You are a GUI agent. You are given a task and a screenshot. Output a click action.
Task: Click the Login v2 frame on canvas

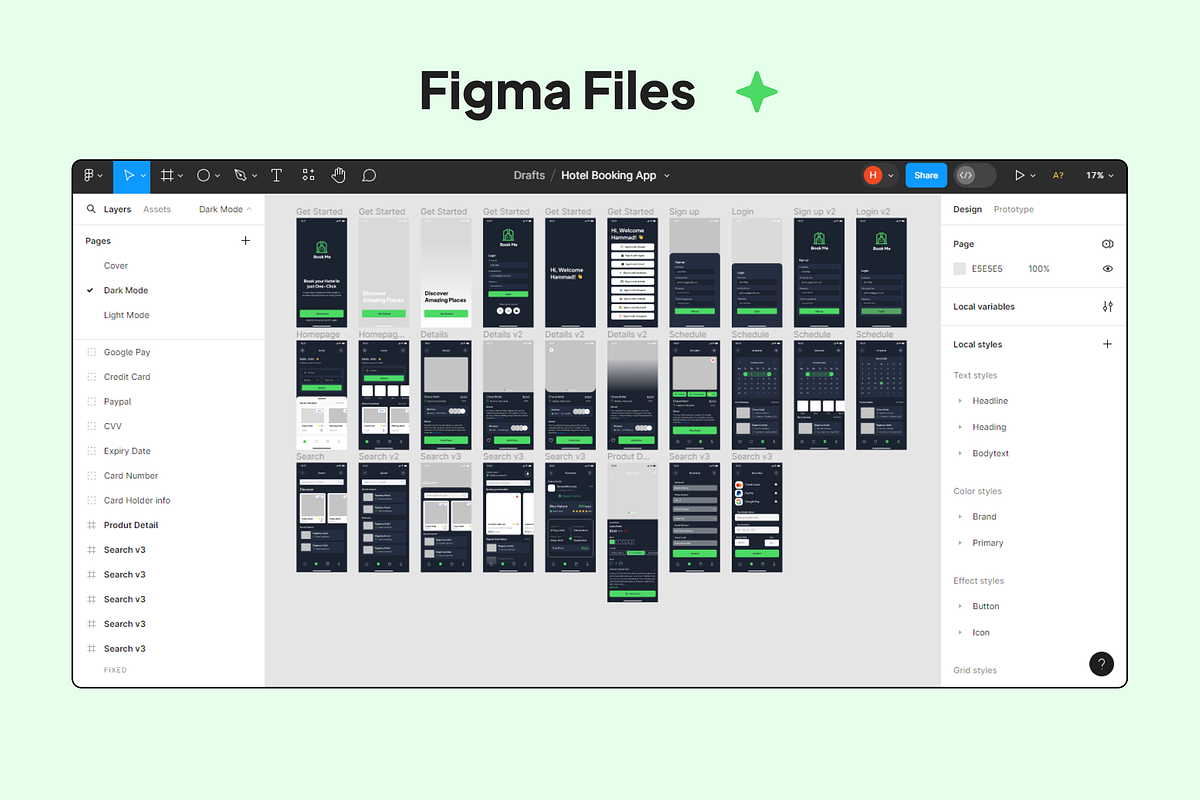coord(881,273)
